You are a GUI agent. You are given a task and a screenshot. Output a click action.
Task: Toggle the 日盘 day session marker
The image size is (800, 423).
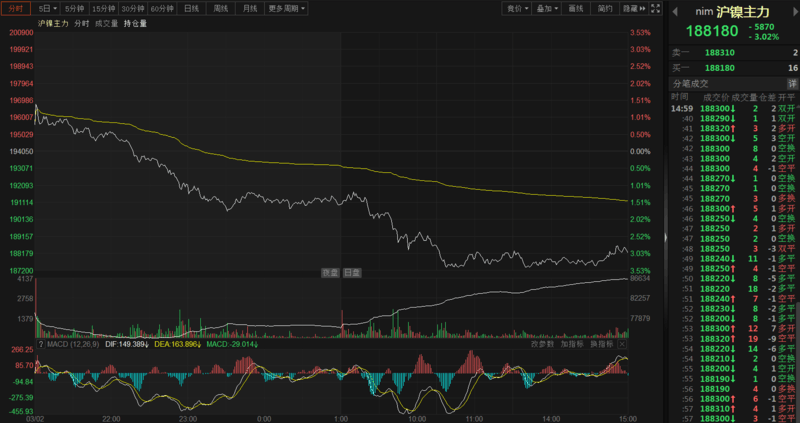coord(352,272)
